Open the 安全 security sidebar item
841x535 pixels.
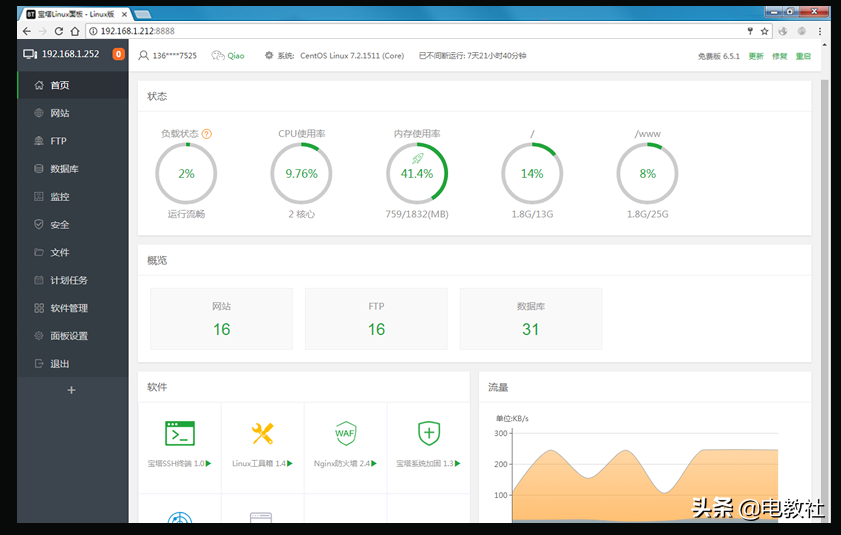[x=73, y=225]
